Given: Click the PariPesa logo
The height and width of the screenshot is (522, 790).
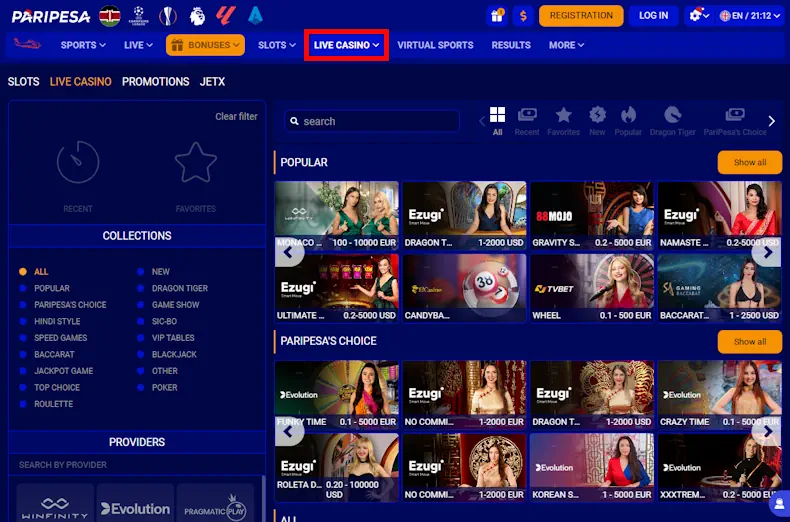Looking at the screenshot, I should (x=51, y=16).
